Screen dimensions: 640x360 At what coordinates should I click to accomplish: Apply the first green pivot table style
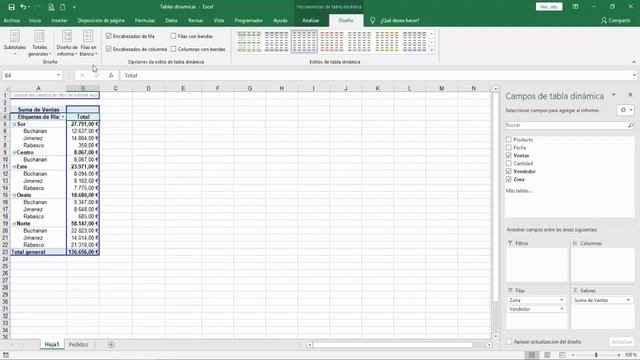point(249,42)
